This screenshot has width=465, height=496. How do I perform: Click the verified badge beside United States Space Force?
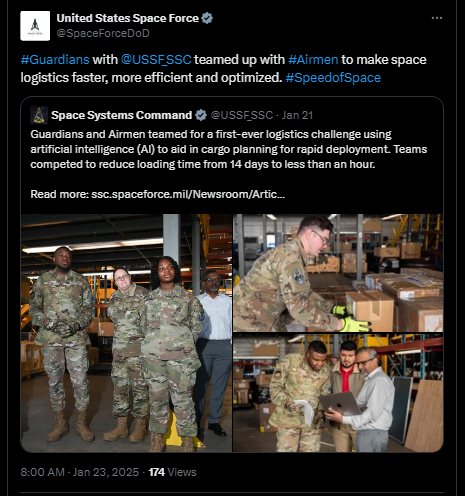[207, 18]
